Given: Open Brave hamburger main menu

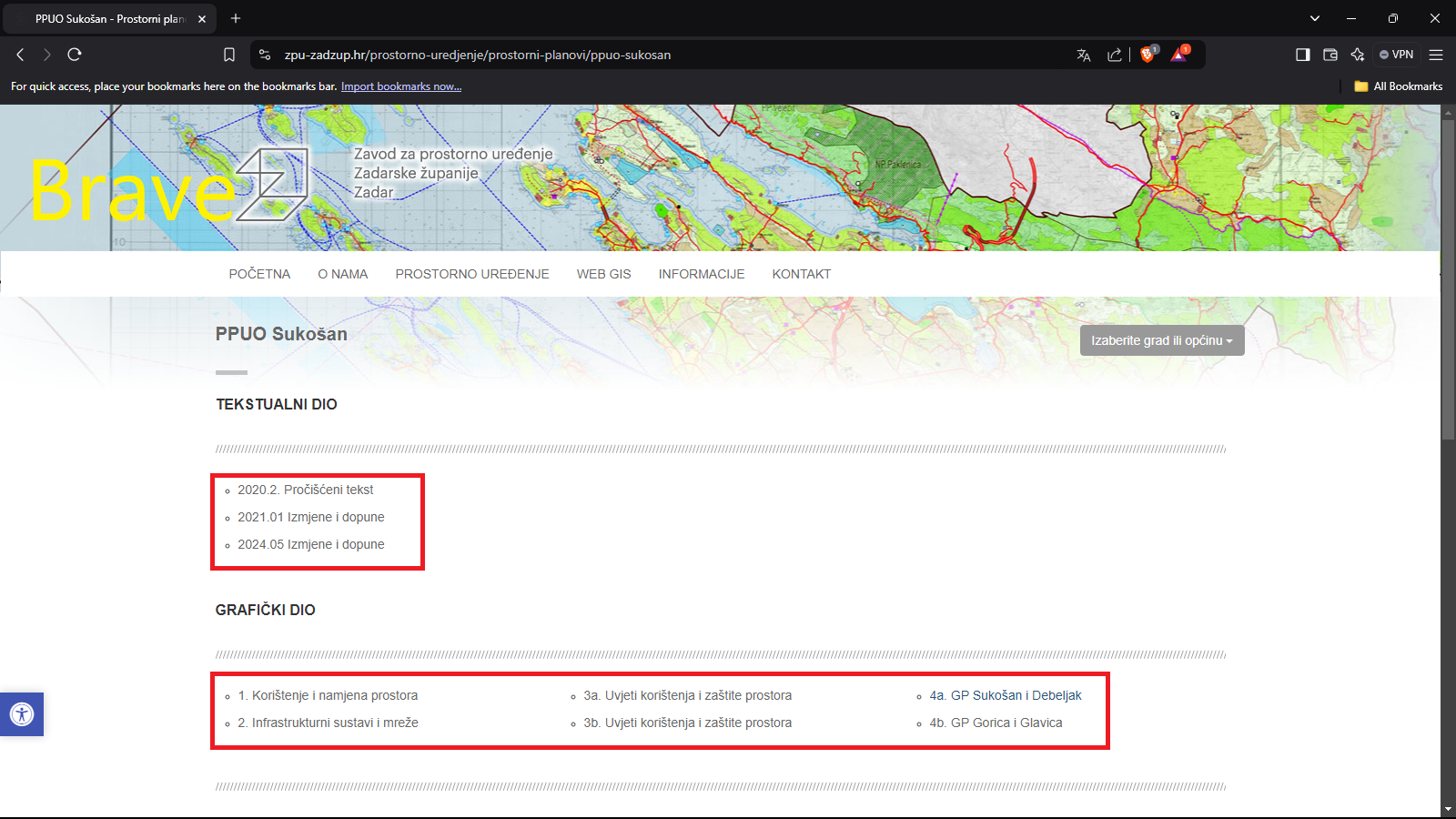Looking at the screenshot, I should tap(1436, 55).
